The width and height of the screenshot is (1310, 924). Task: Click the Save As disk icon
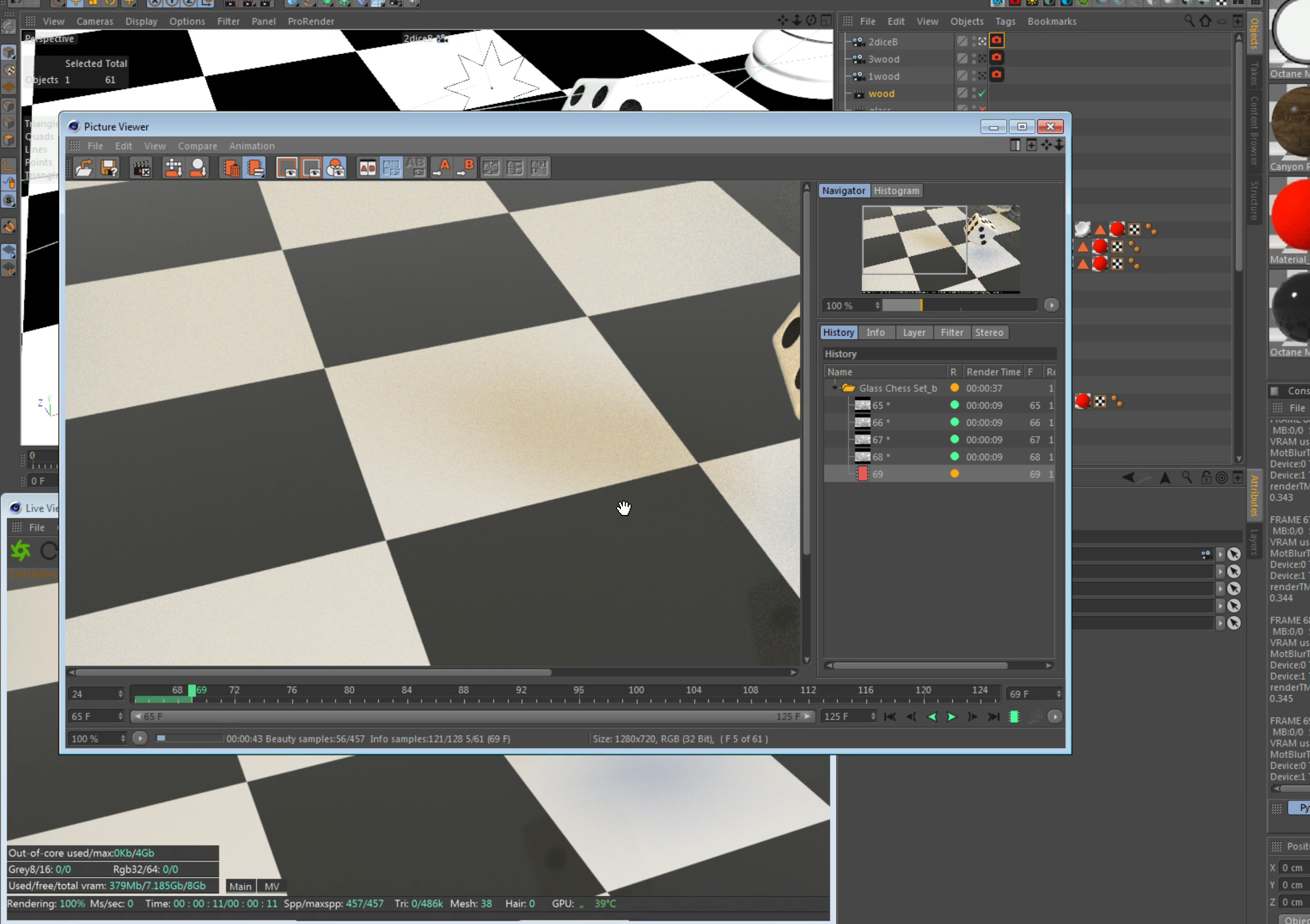coord(109,168)
